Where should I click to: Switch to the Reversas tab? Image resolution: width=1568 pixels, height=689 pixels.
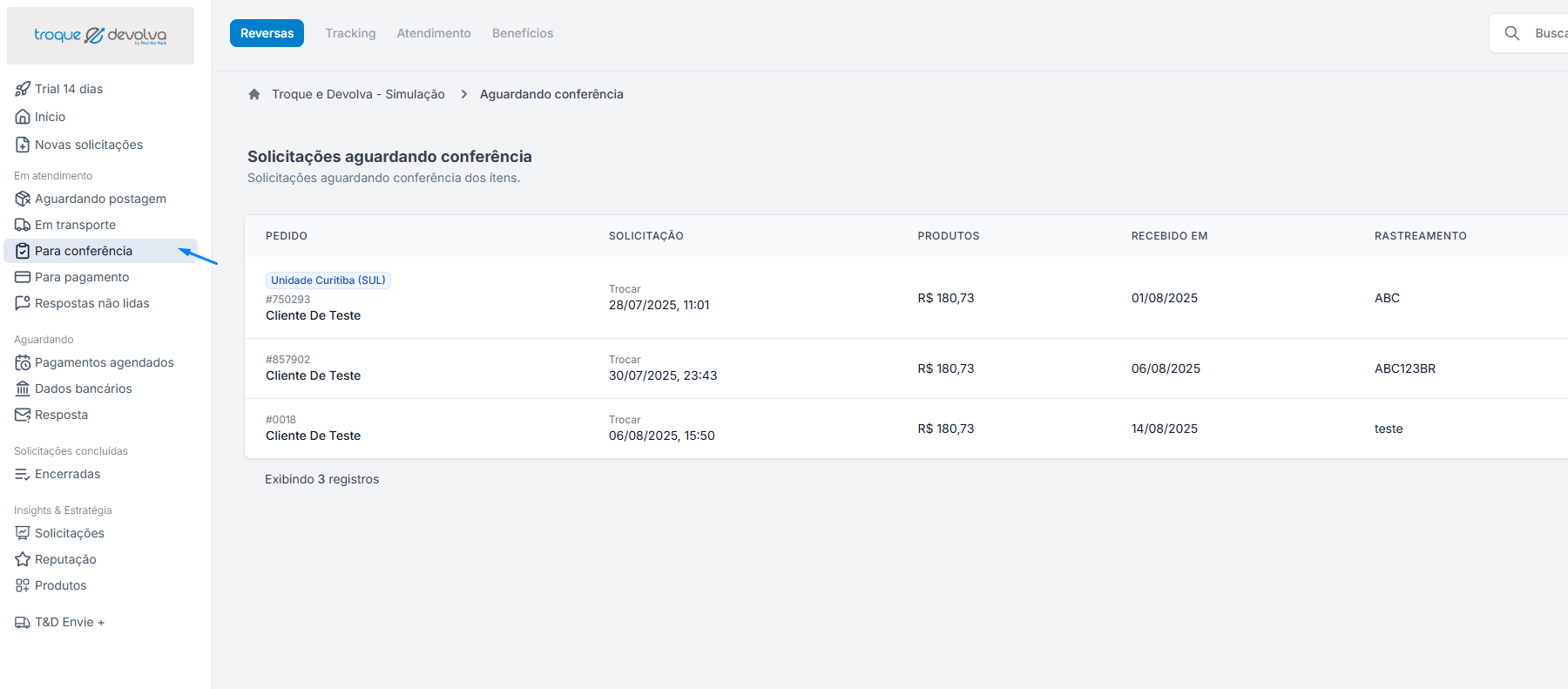(267, 33)
